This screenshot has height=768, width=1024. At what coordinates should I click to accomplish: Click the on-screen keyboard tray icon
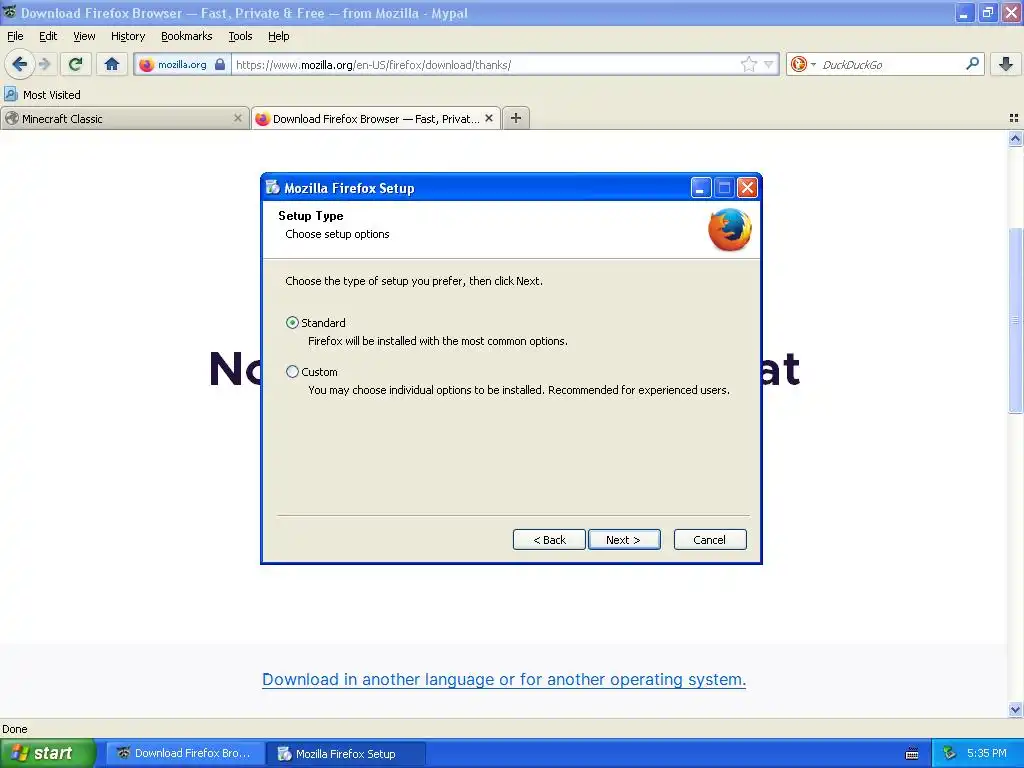coord(912,754)
